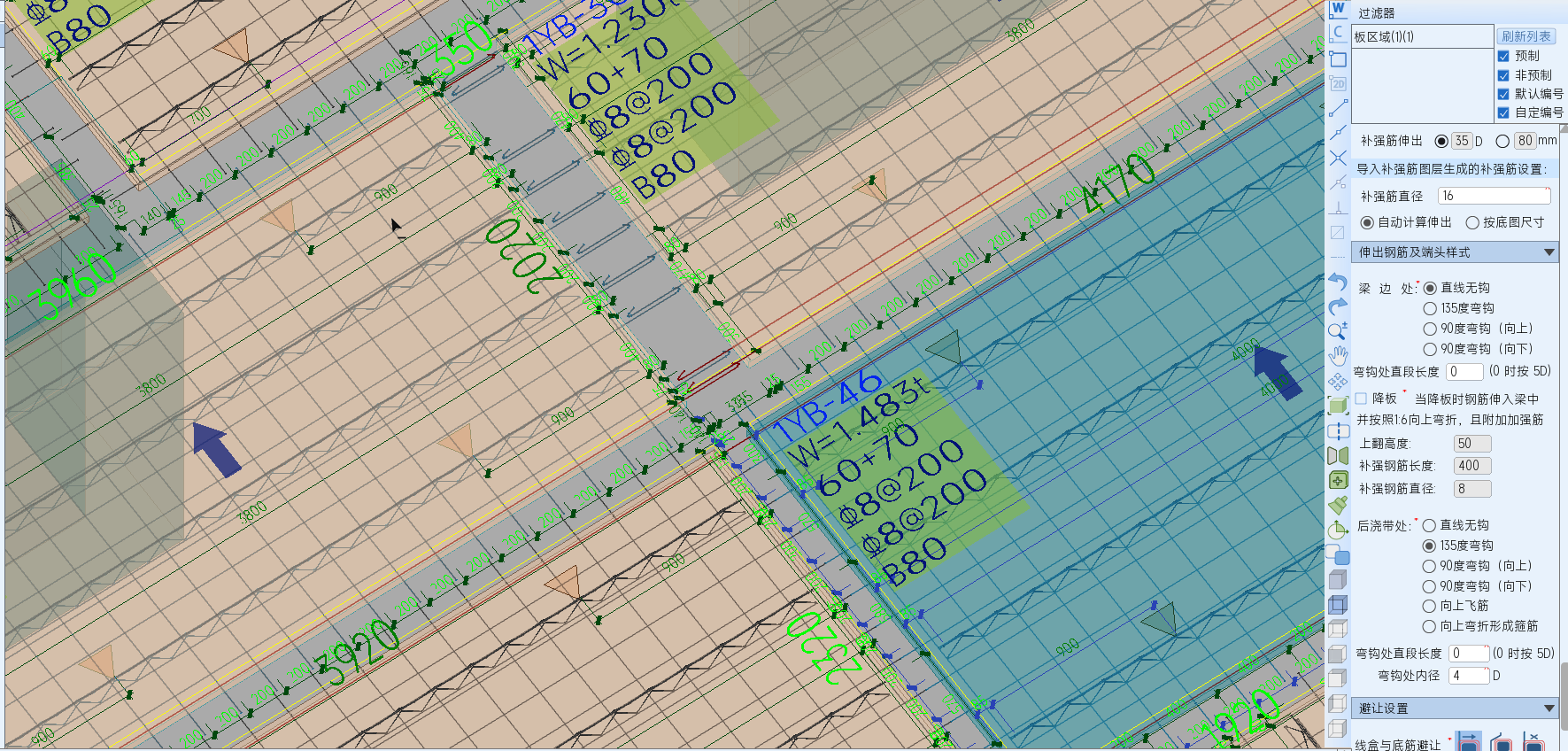Collapse the 伸出钢筋及端头样式 section
Image resolution: width=1568 pixels, height=751 pixels.
coord(1549,252)
